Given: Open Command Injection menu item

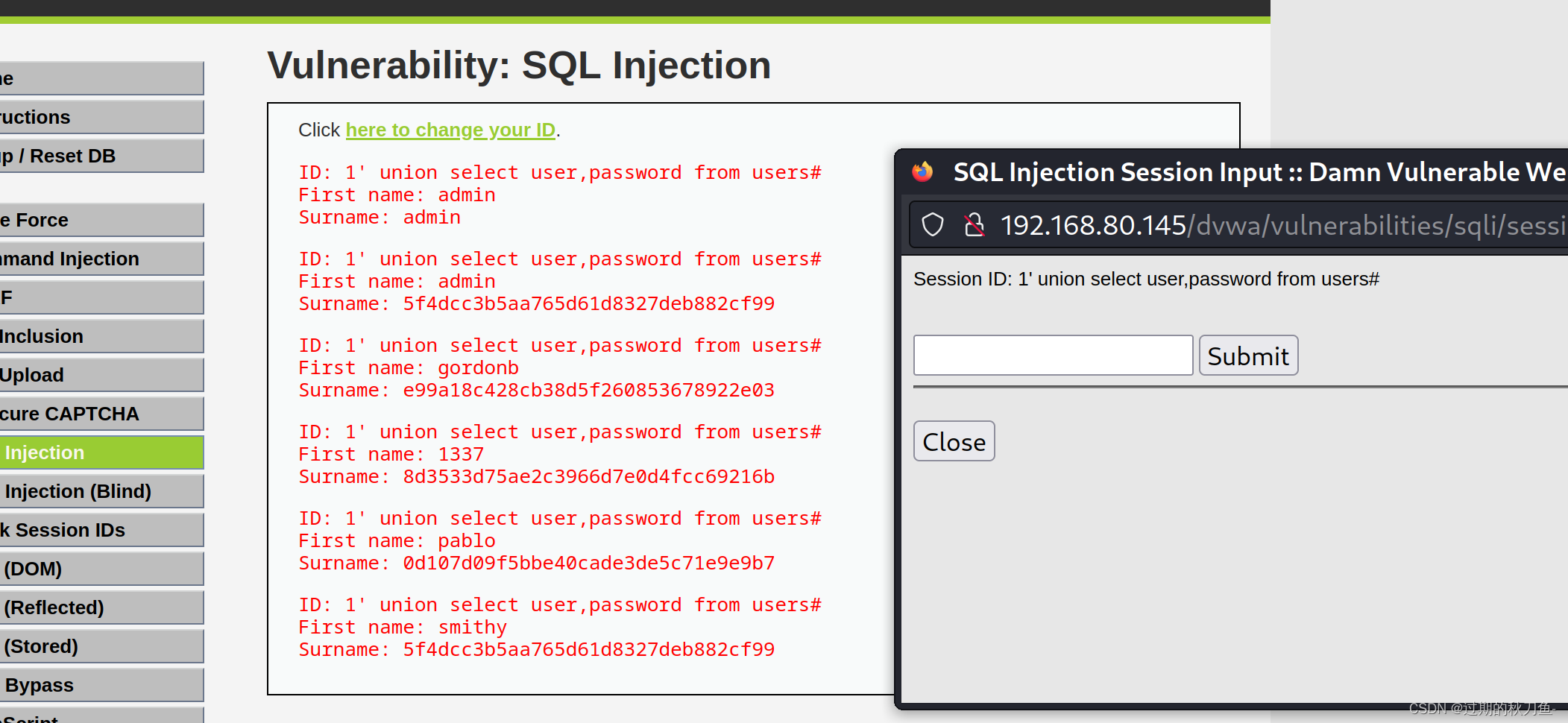Looking at the screenshot, I should point(101,259).
